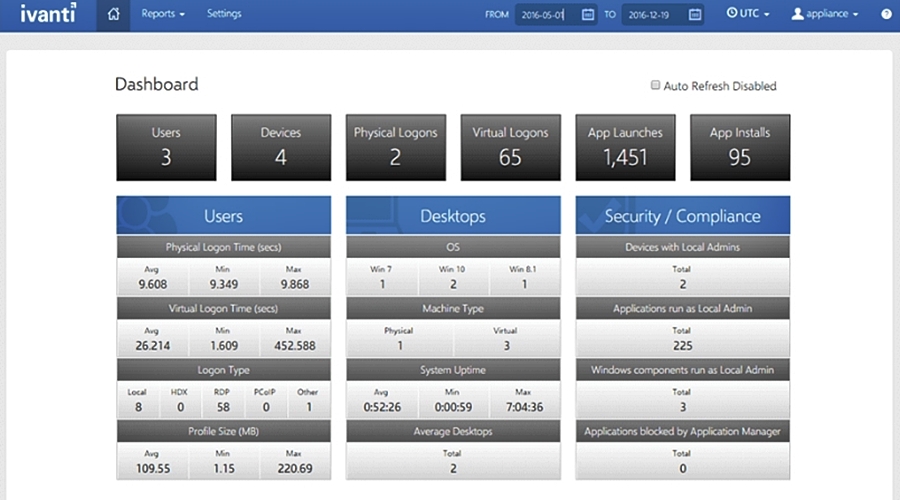Viewport: 900px width, 500px height.
Task: Click the UTC clock icon
Action: pyautogui.click(x=731, y=13)
